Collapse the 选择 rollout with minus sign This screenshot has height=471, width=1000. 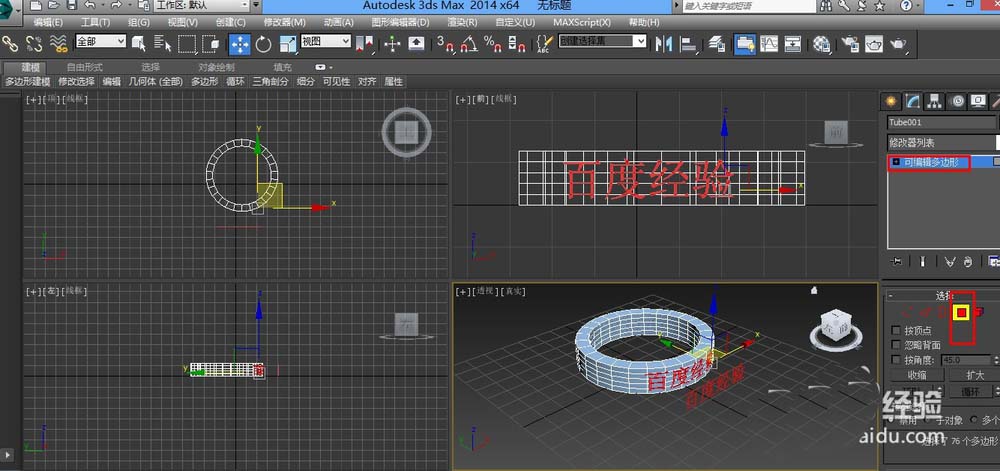point(890,296)
